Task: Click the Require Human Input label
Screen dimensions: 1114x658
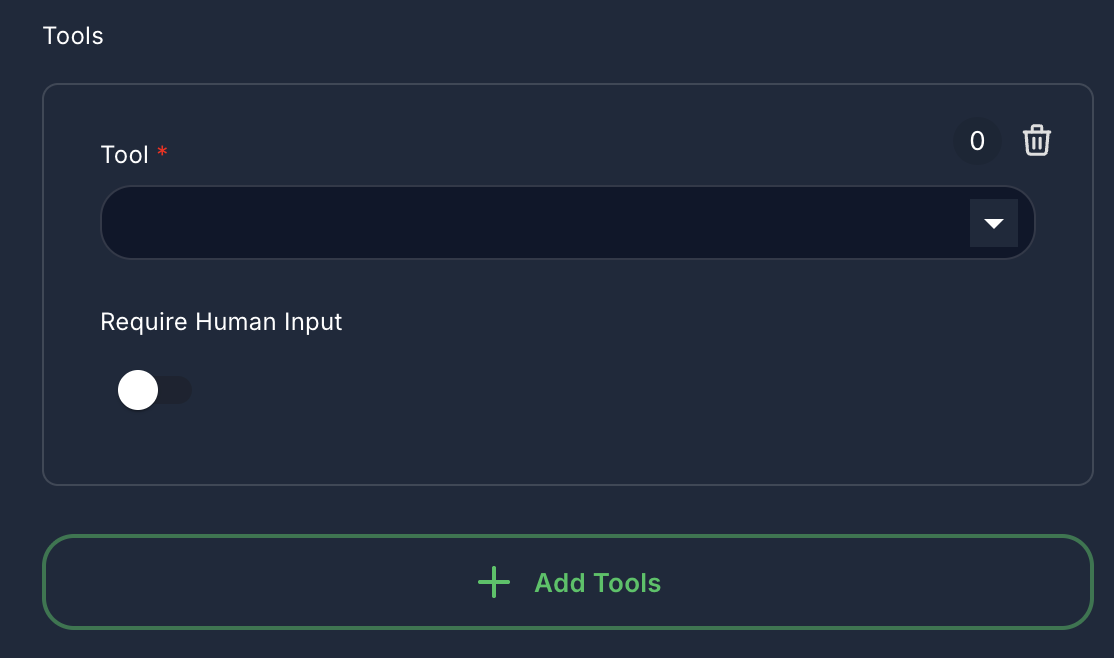Action: coord(221,321)
